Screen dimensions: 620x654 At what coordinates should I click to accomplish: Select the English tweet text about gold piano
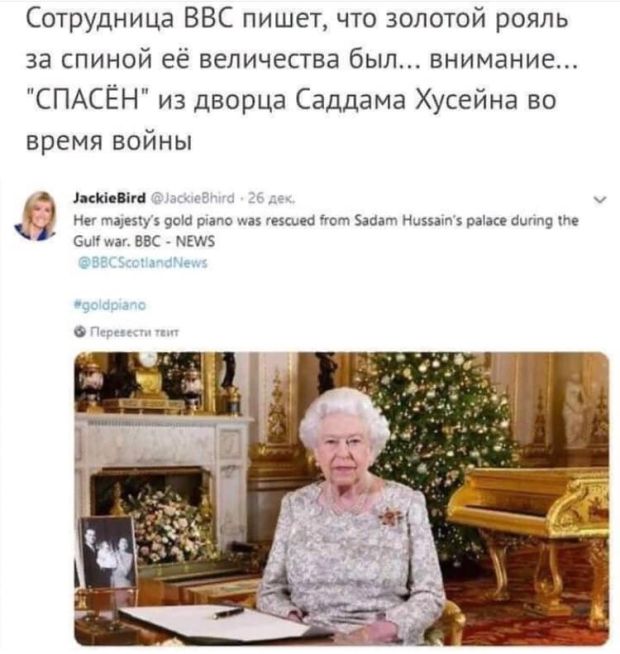tap(326, 231)
